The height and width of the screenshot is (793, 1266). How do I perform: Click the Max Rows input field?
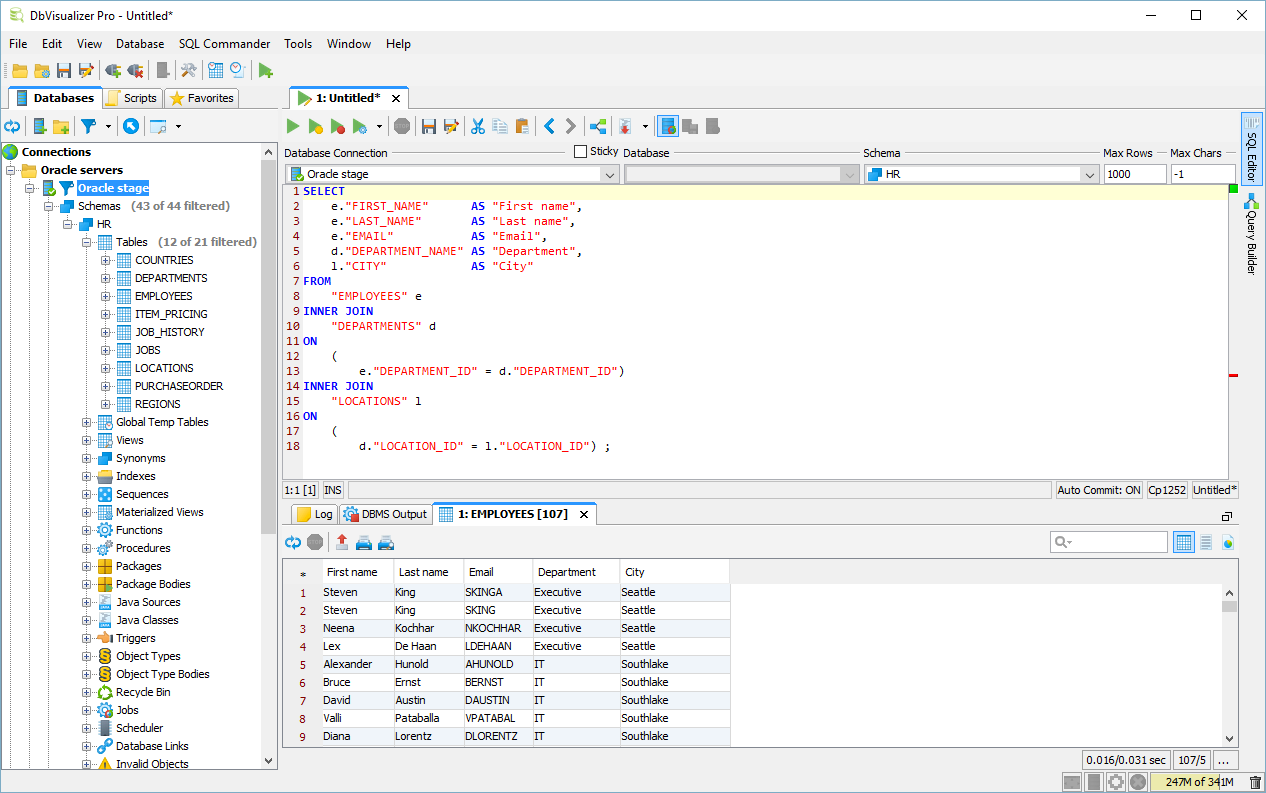pyautogui.click(x=1134, y=174)
